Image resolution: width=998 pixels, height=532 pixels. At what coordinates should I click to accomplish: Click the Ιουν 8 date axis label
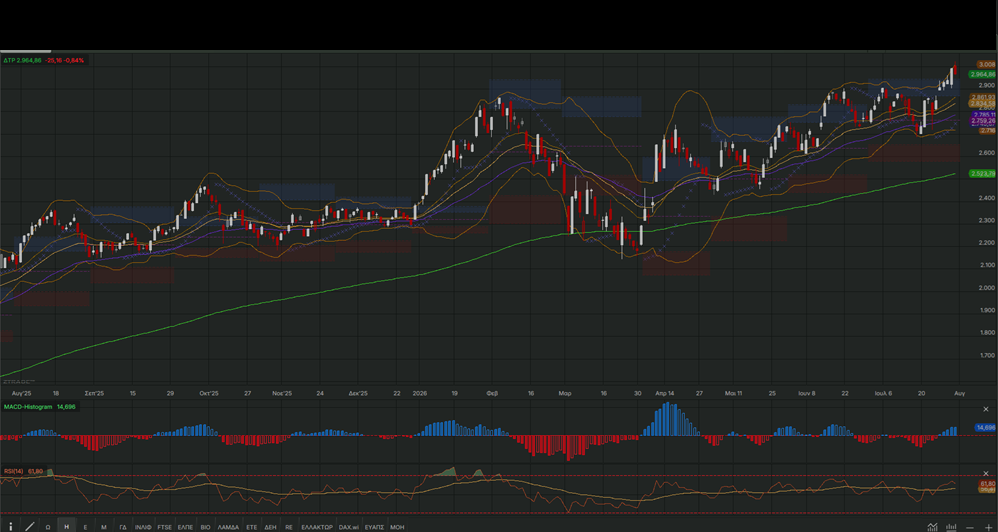point(806,393)
